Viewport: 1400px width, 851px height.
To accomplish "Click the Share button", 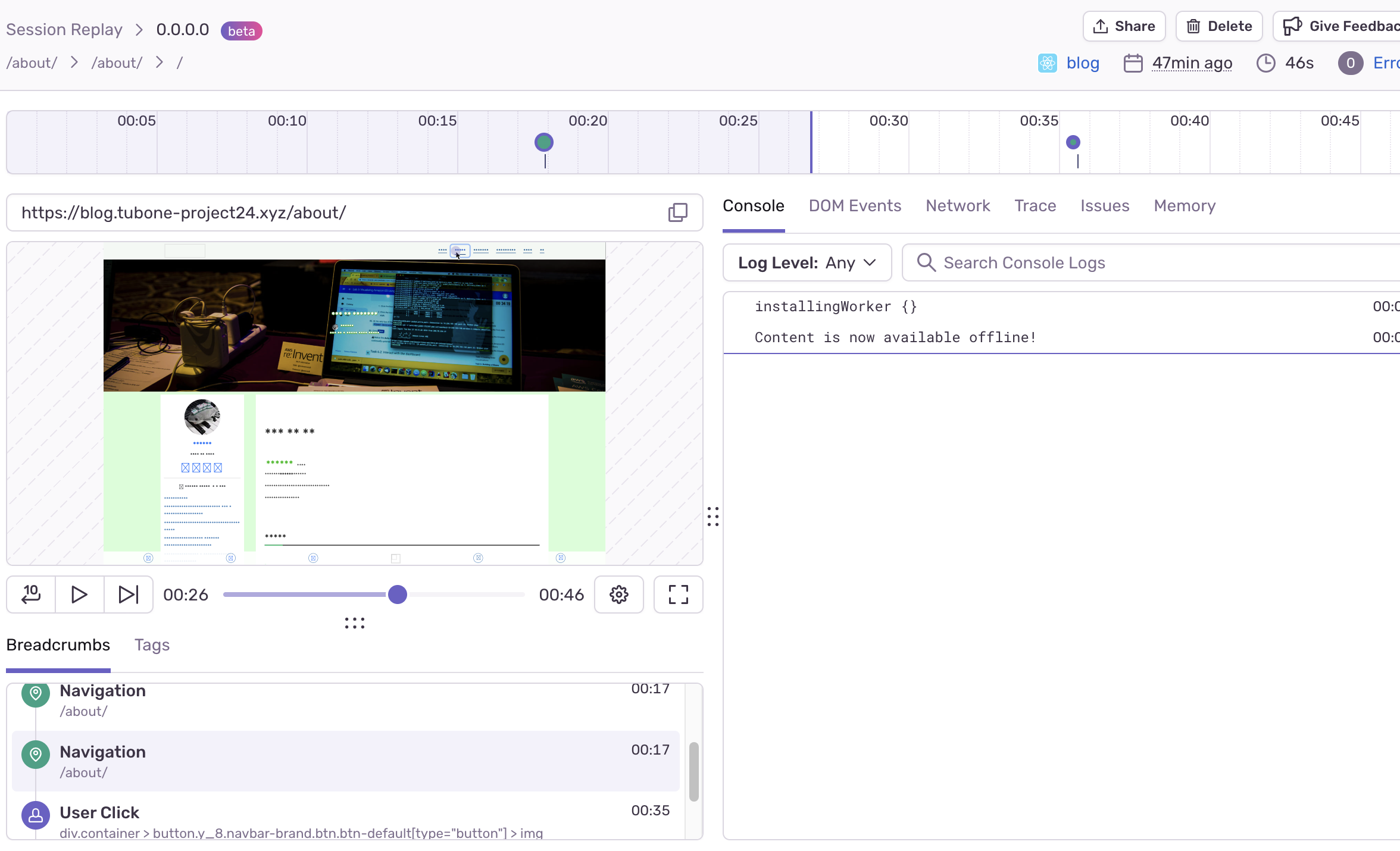I will 1124,26.
